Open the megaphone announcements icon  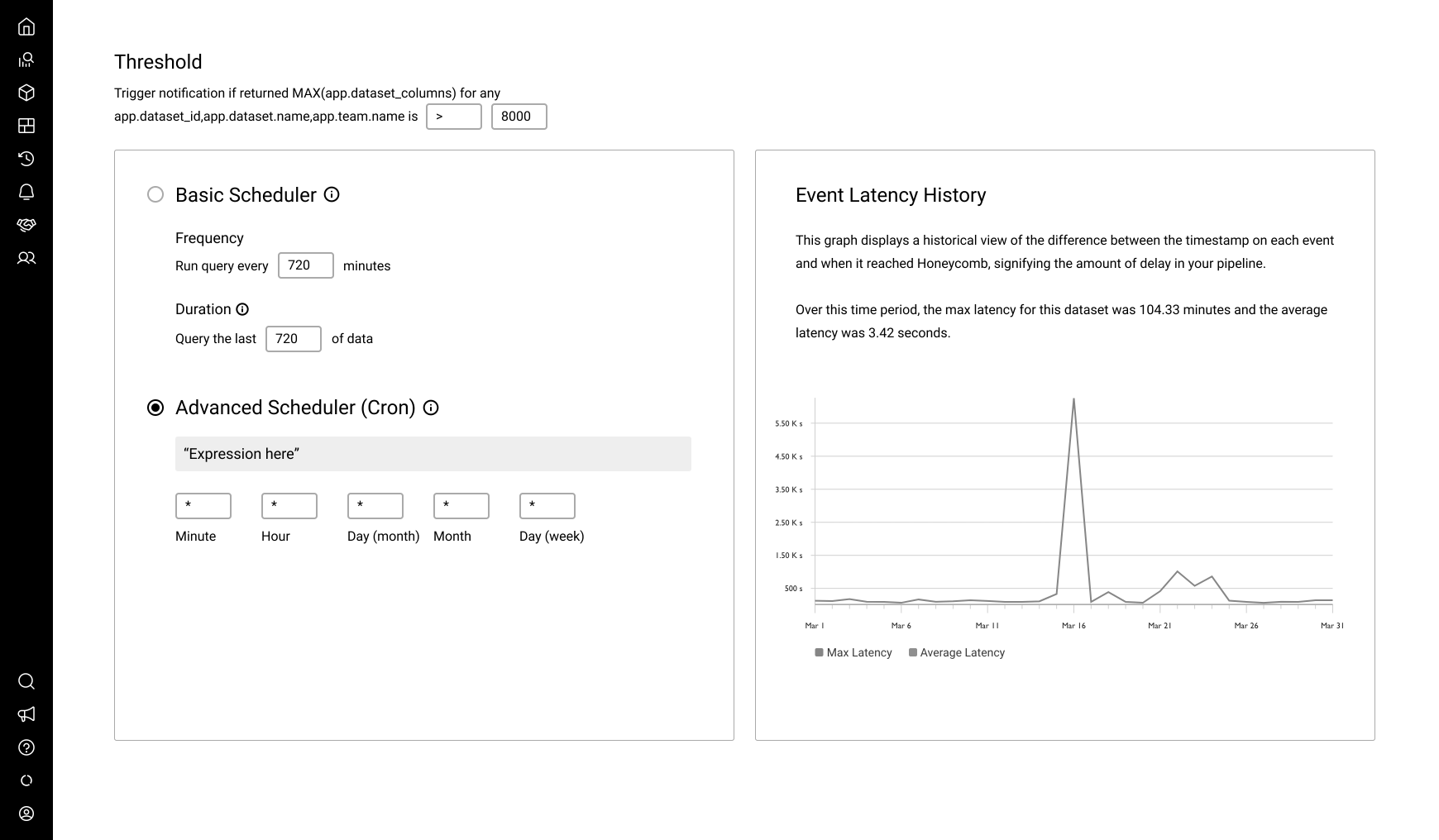click(x=26, y=714)
